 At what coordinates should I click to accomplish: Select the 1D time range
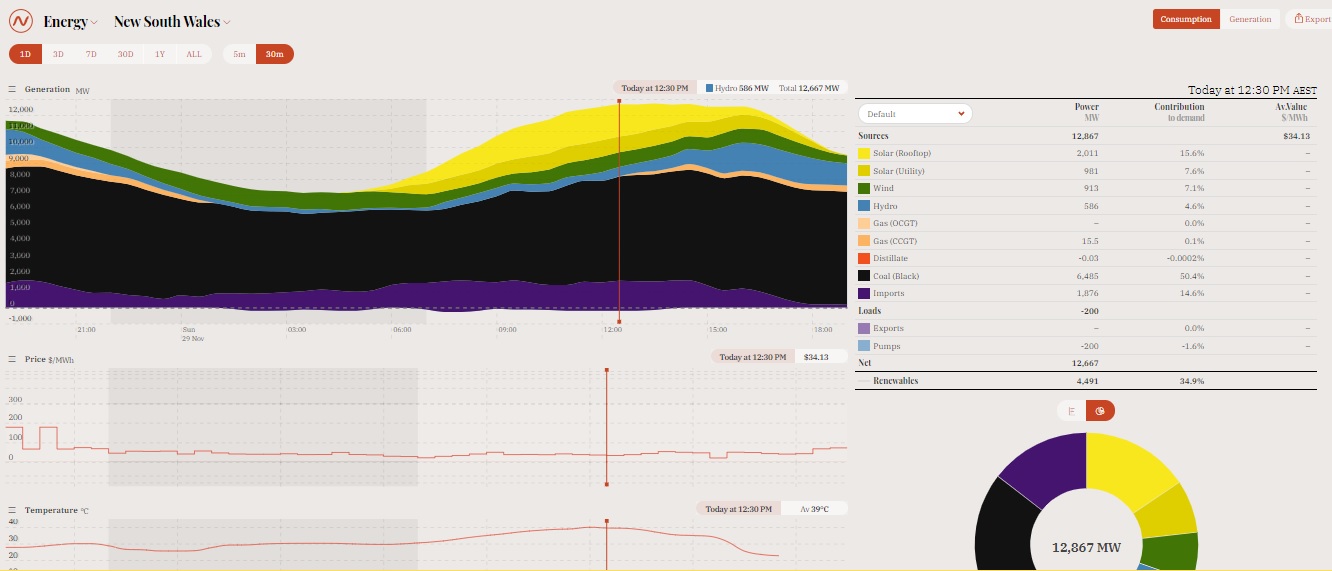[26, 54]
